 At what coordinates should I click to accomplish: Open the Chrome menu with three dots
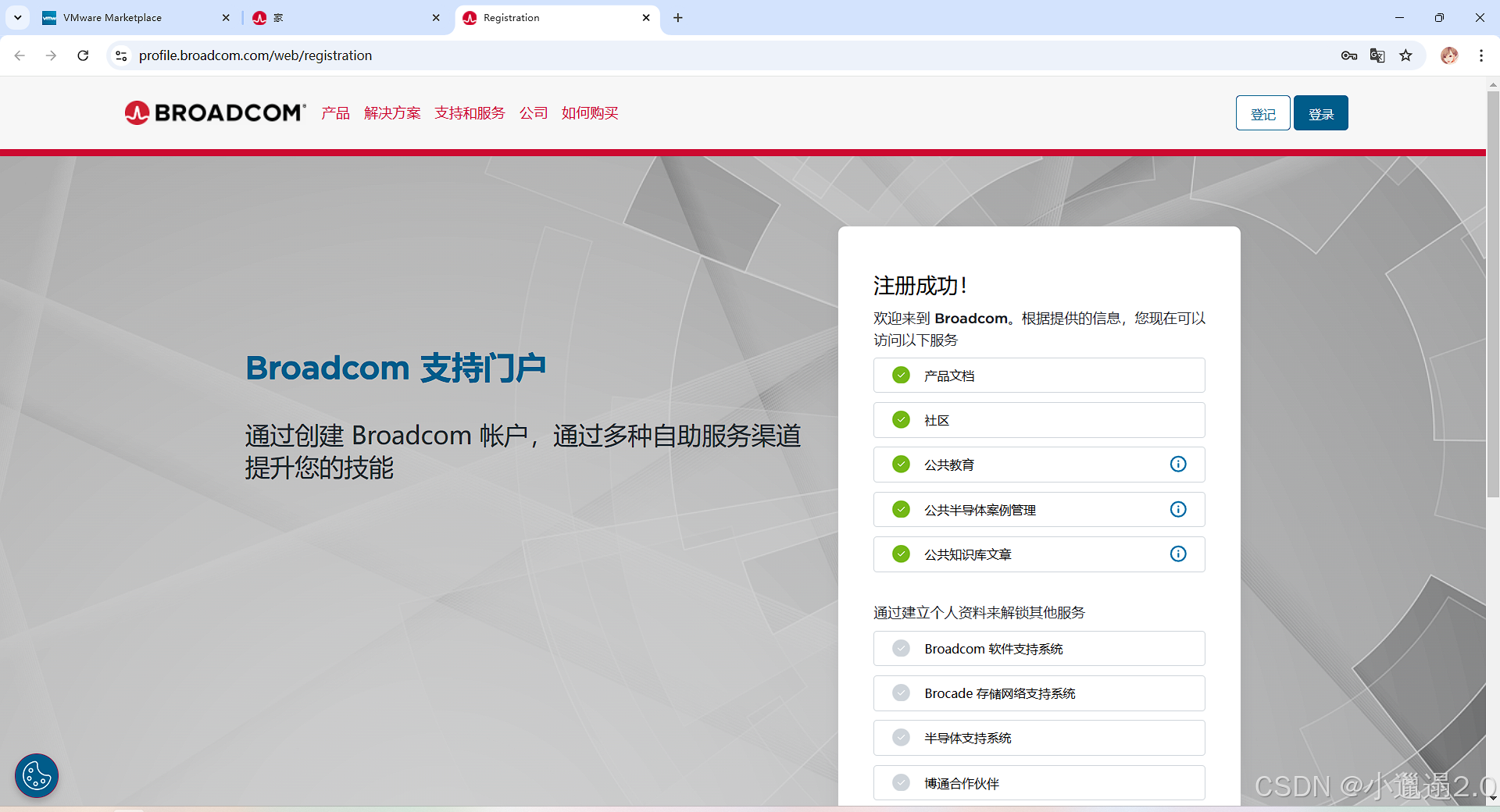(1481, 55)
